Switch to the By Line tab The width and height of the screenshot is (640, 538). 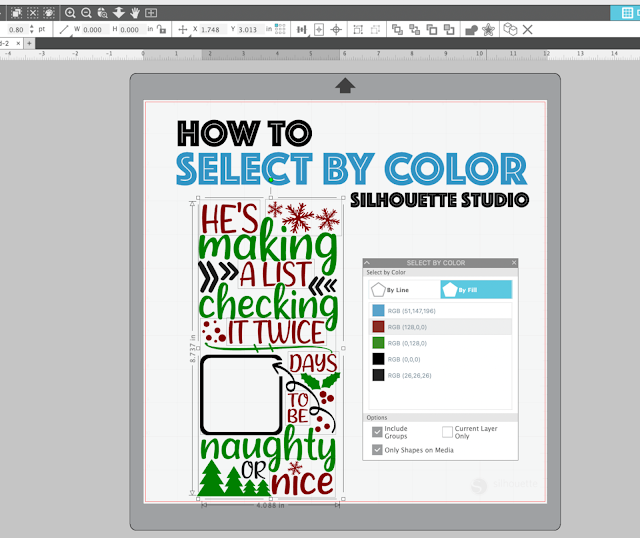point(404,290)
